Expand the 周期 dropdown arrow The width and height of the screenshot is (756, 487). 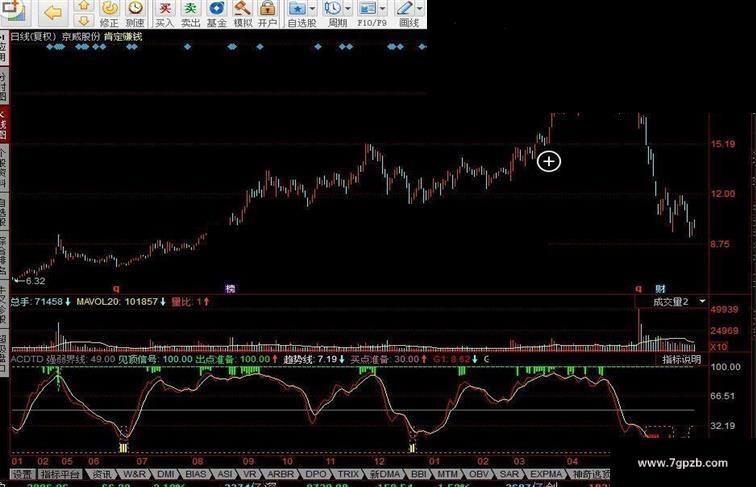pyautogui.click(x=347, y=9)
